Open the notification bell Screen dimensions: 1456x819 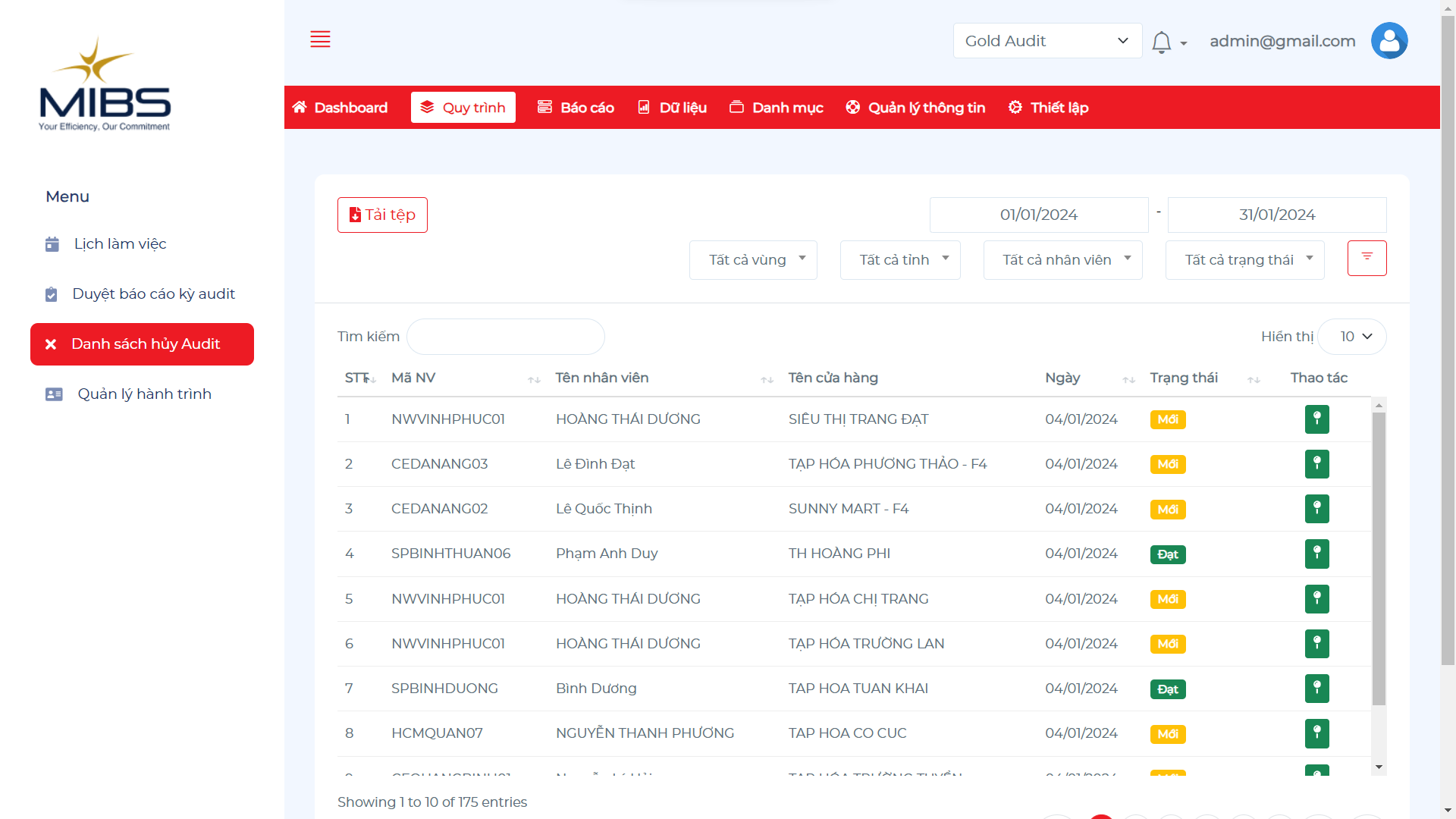tap(1162, 42)
